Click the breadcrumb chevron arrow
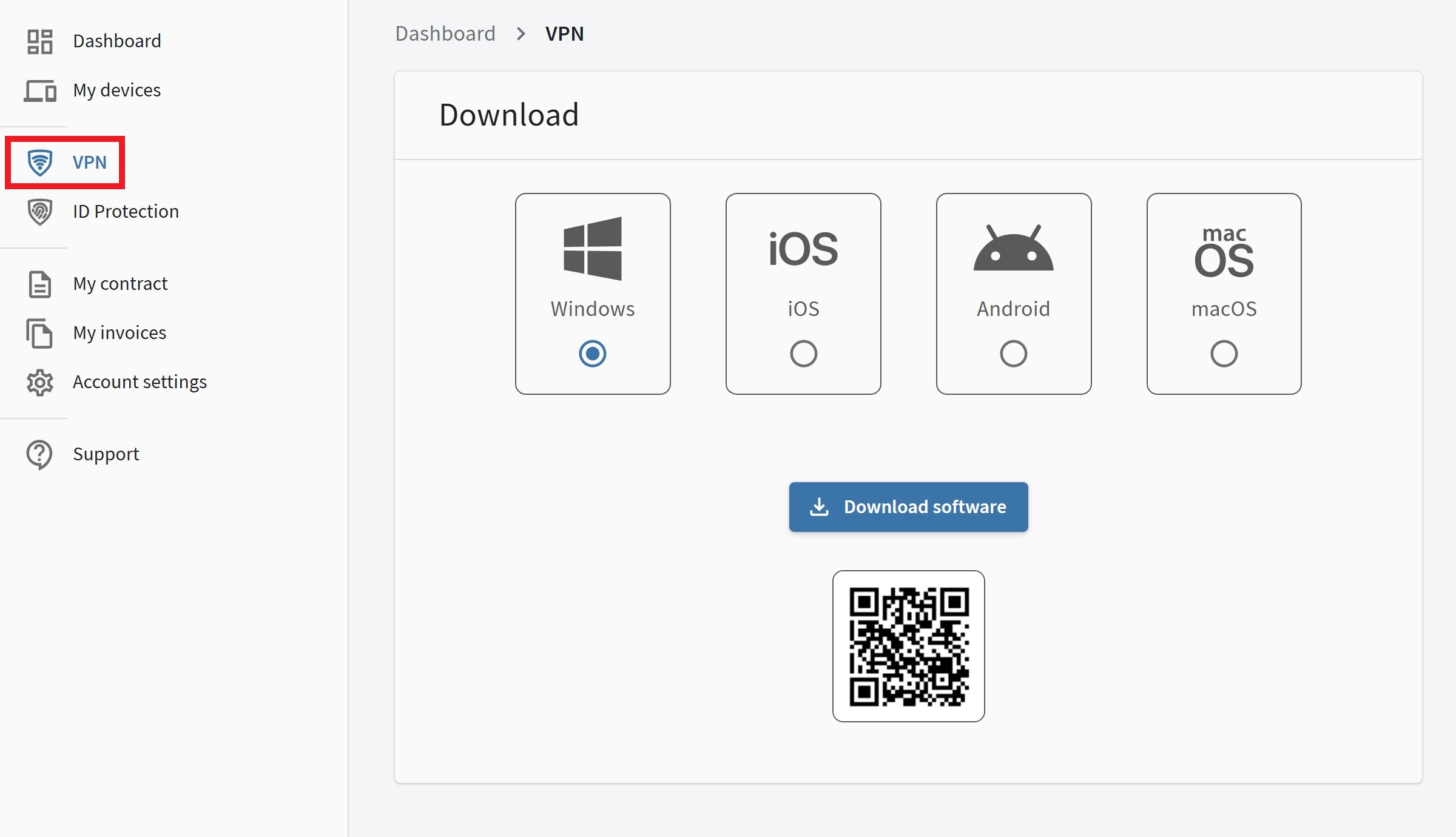 point(521,34)
